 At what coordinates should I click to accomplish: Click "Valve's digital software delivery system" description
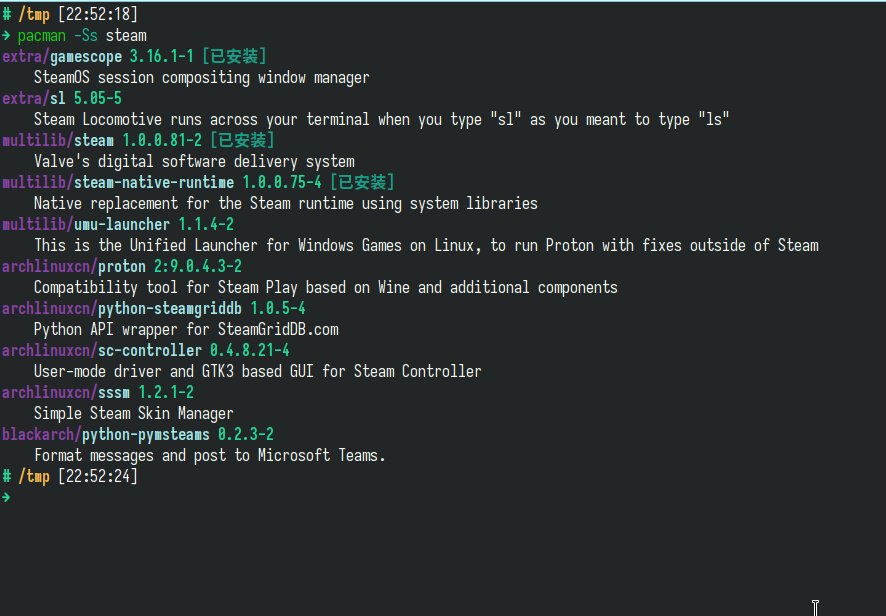tap(194, 161)
